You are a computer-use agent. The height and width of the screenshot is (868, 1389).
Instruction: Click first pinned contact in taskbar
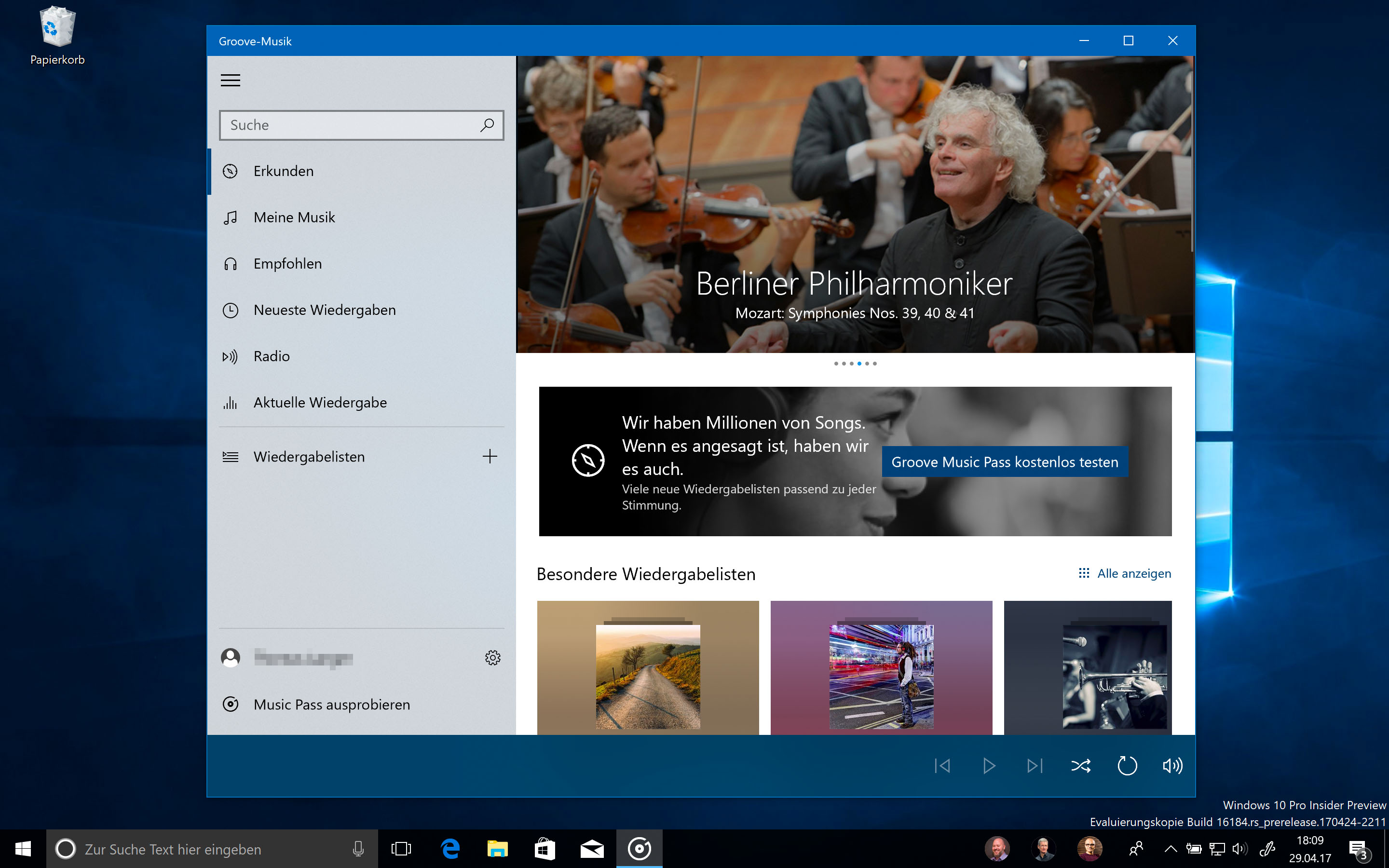[x=997, y=849]
